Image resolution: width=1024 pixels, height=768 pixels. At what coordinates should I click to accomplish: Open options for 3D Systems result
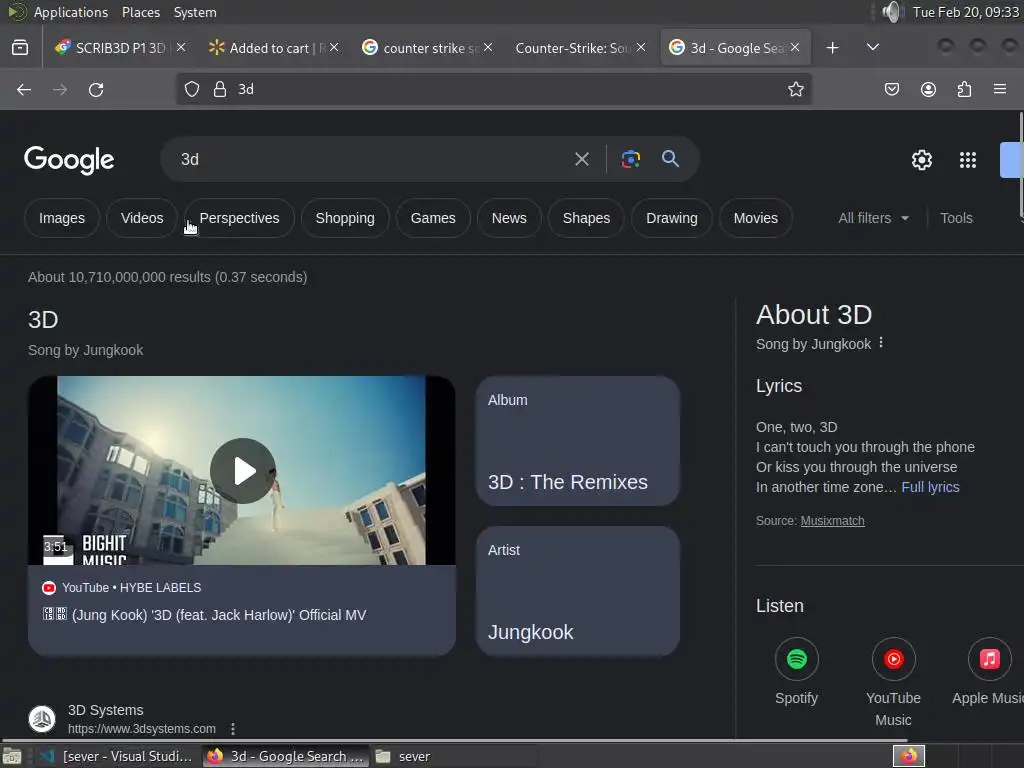[x=232, y=728]
